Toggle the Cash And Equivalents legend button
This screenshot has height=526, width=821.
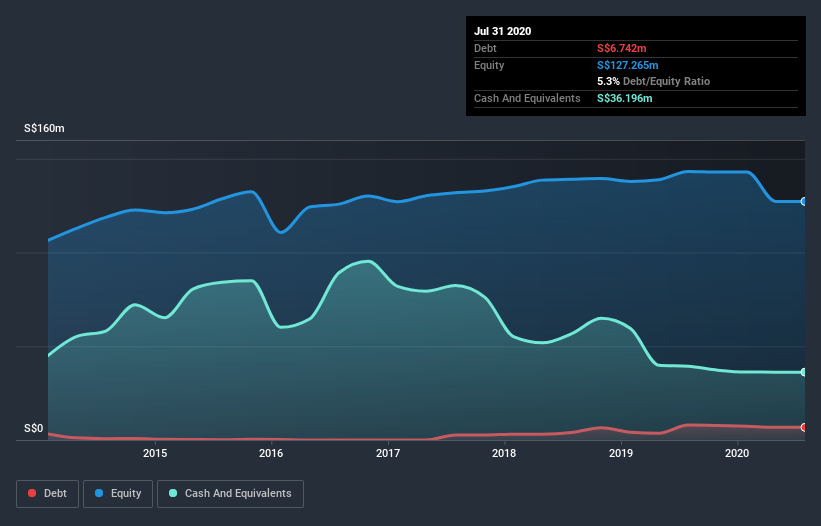pyautogui.click(x=230, y=494)
